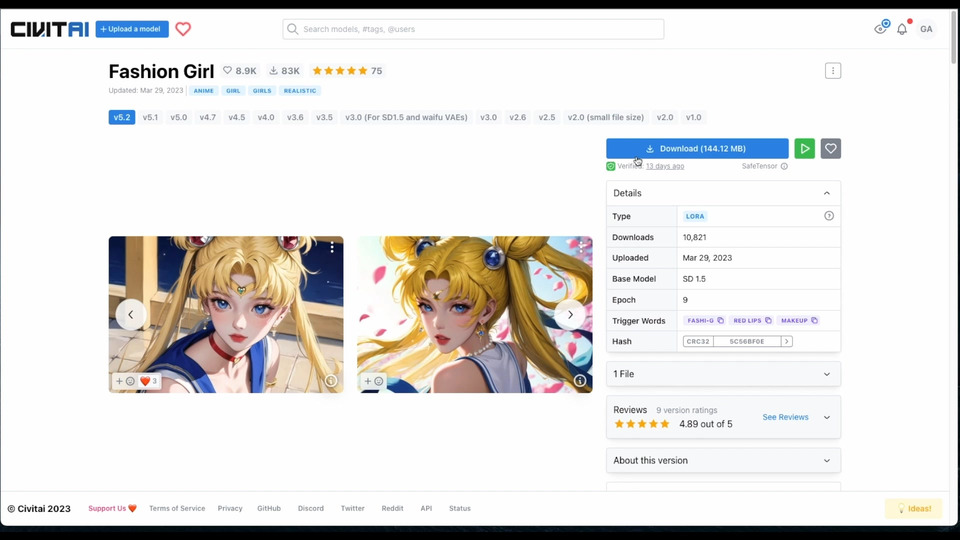Copy the RED LIPS trigger word
This screenshot has height=540, width=960.
(x=768, y=320)
